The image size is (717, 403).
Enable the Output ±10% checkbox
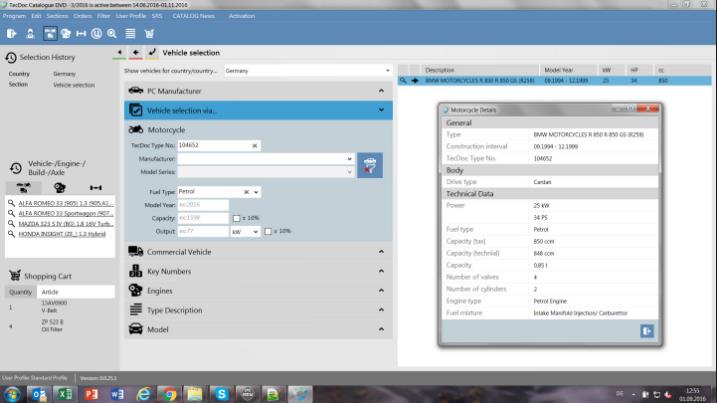(x=269, y=231)
